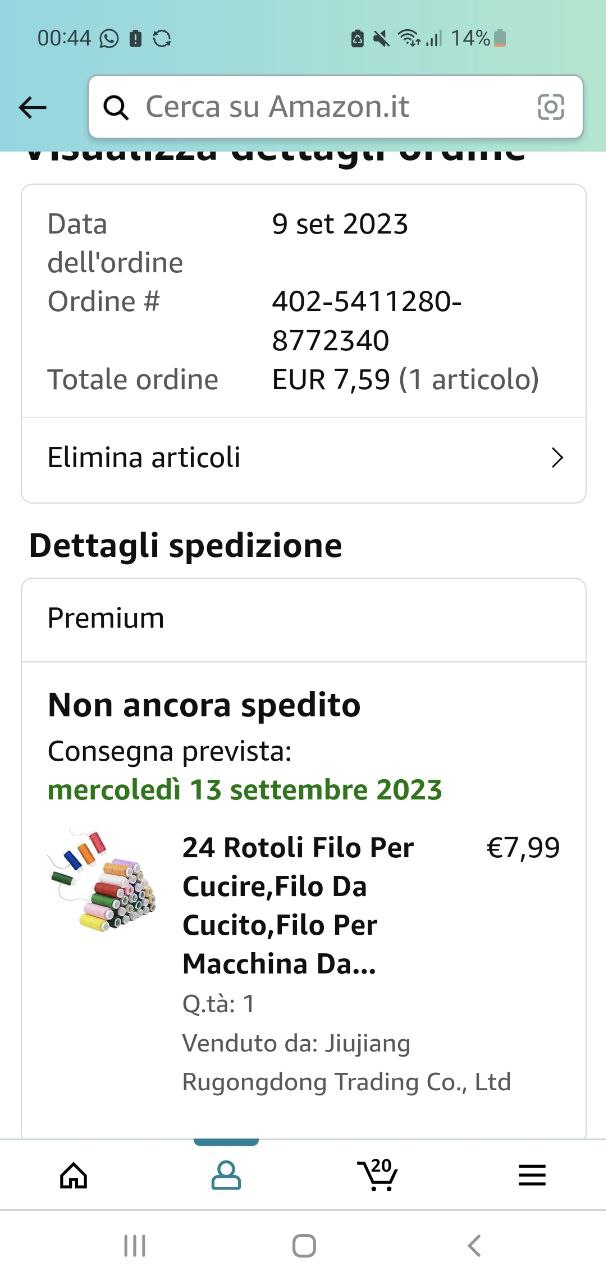Open the account profile tab

pyautogui.click(x=226, y=1175)
